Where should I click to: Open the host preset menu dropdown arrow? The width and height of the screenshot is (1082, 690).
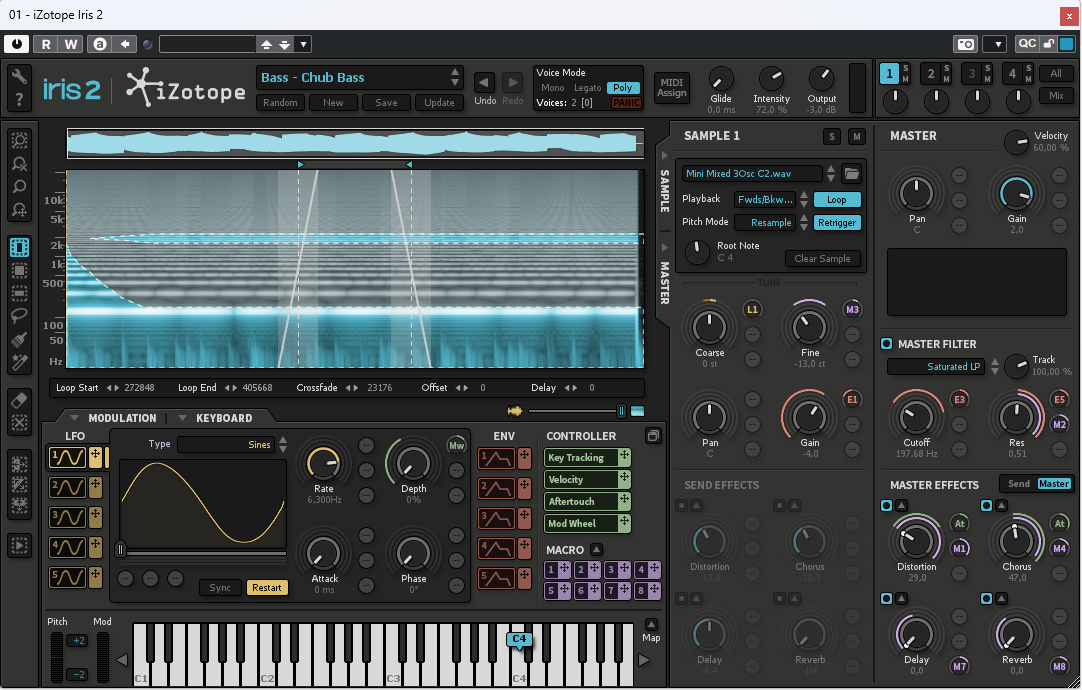[x=303, y=44]
